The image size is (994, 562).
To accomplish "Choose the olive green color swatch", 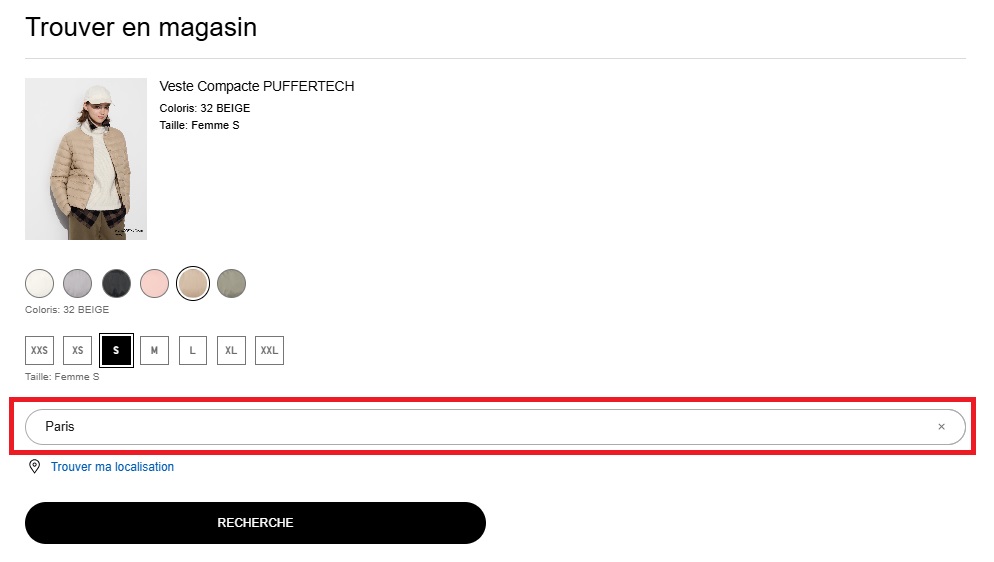I will [x=231, y=284].
